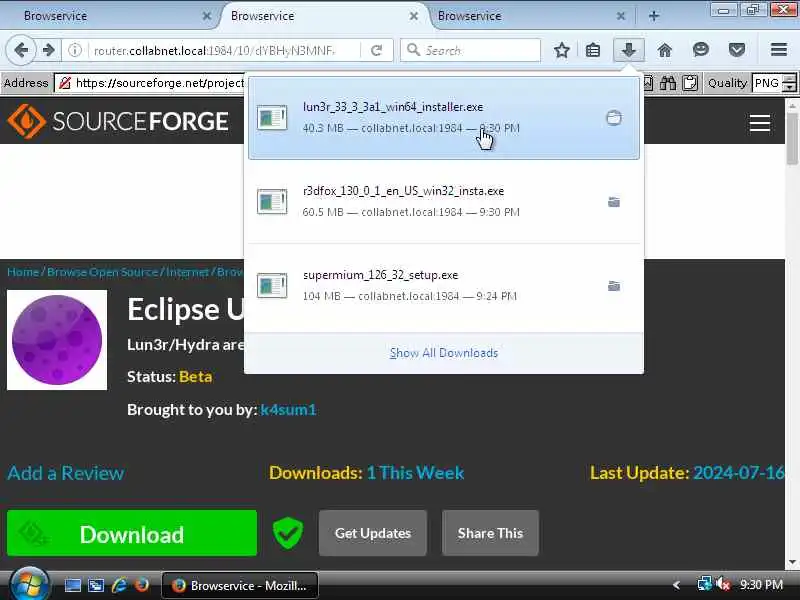Click the Eclipse purple moon project thumbnail
Screen dimensions: 800x600
[57, 340]
